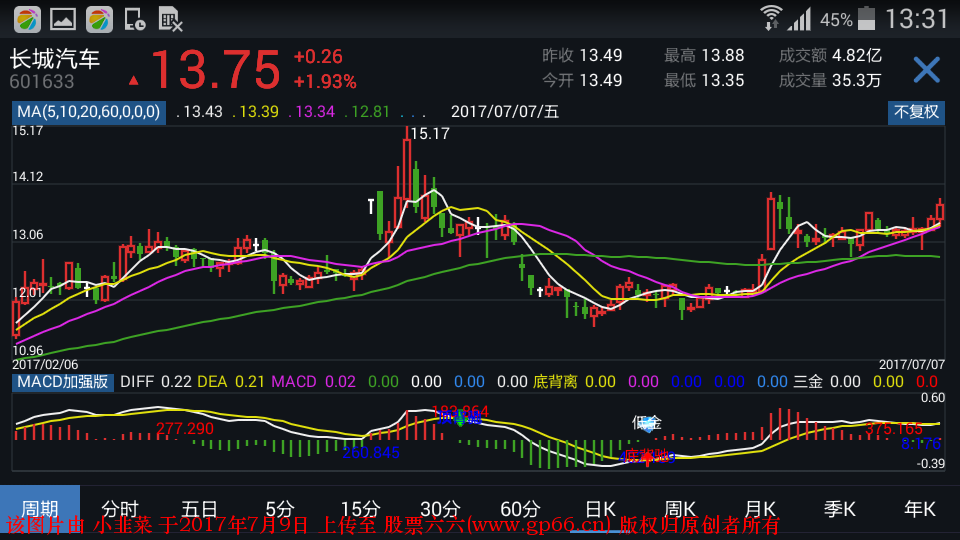This screenshot has width=960, height=540.
Task: Tap the battery icon in status bar
Action: tap(866, 18)
